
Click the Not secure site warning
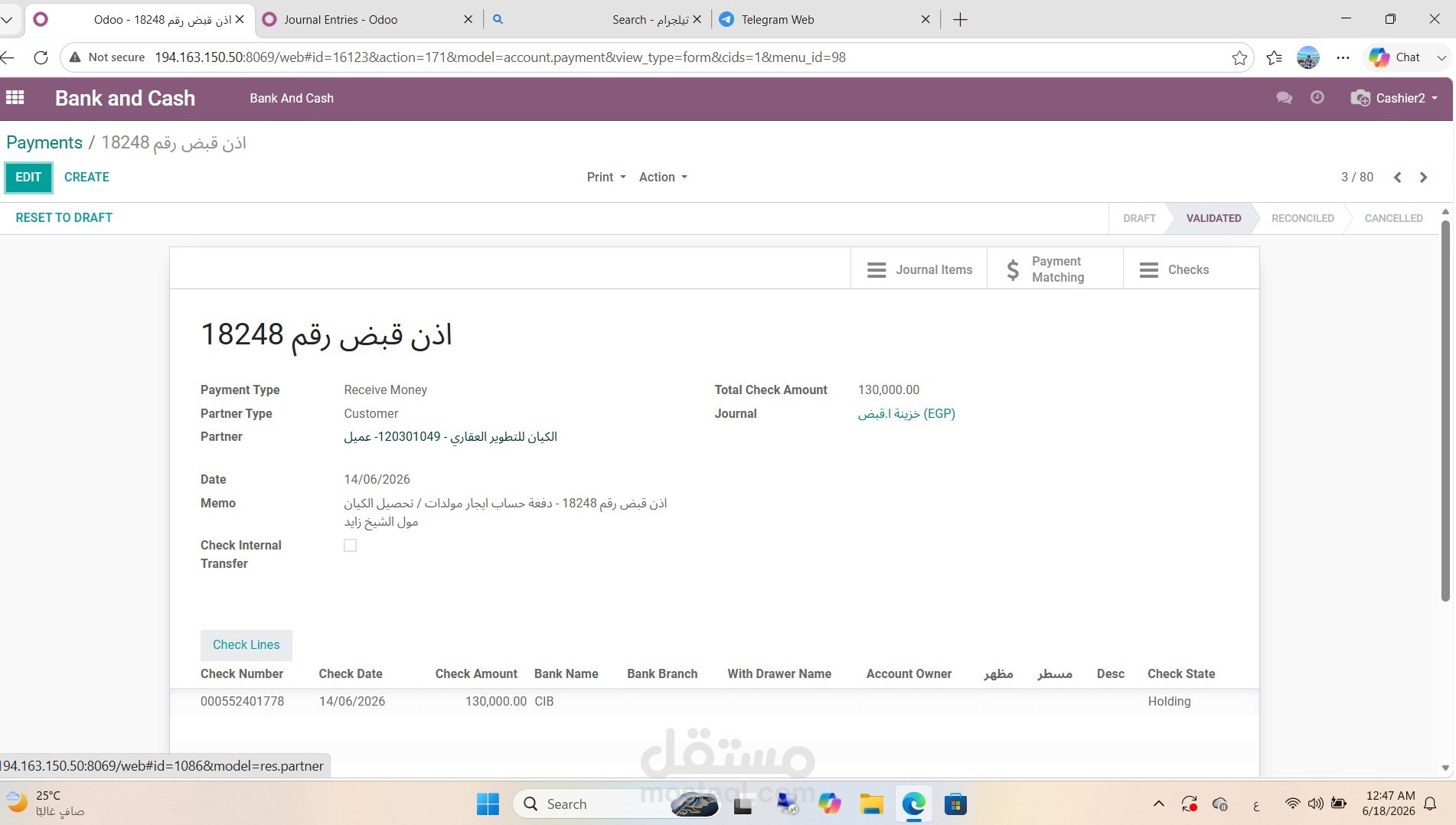coord(107,57)
